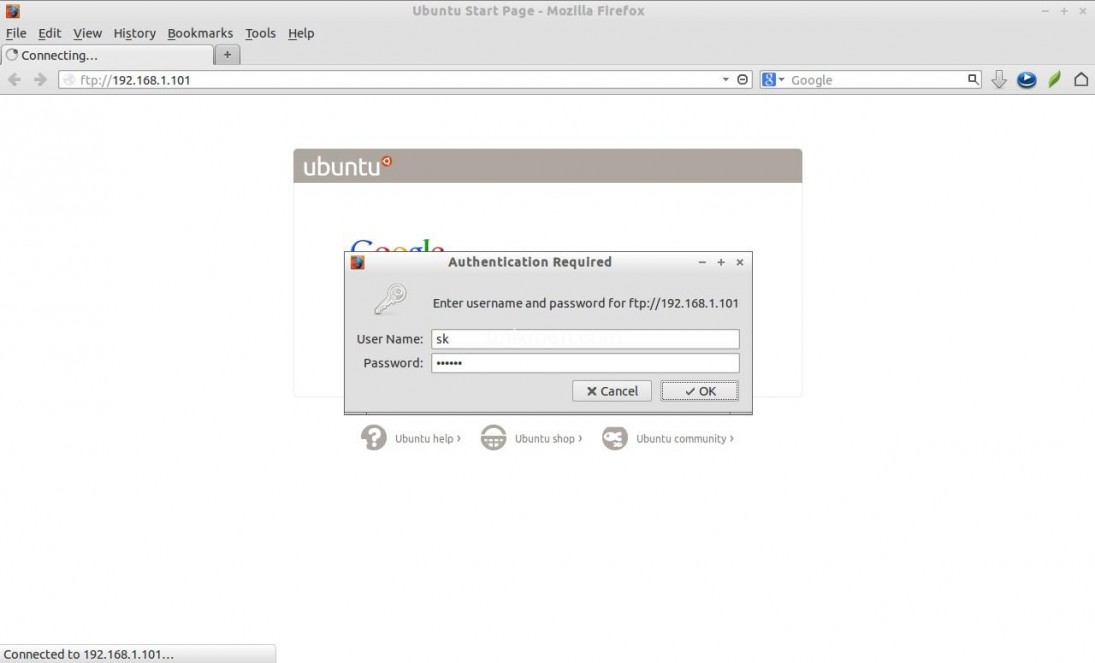
Task: Minimize the Authentication Required dialog
Action: pyautogui.click(x=702, y=262)
